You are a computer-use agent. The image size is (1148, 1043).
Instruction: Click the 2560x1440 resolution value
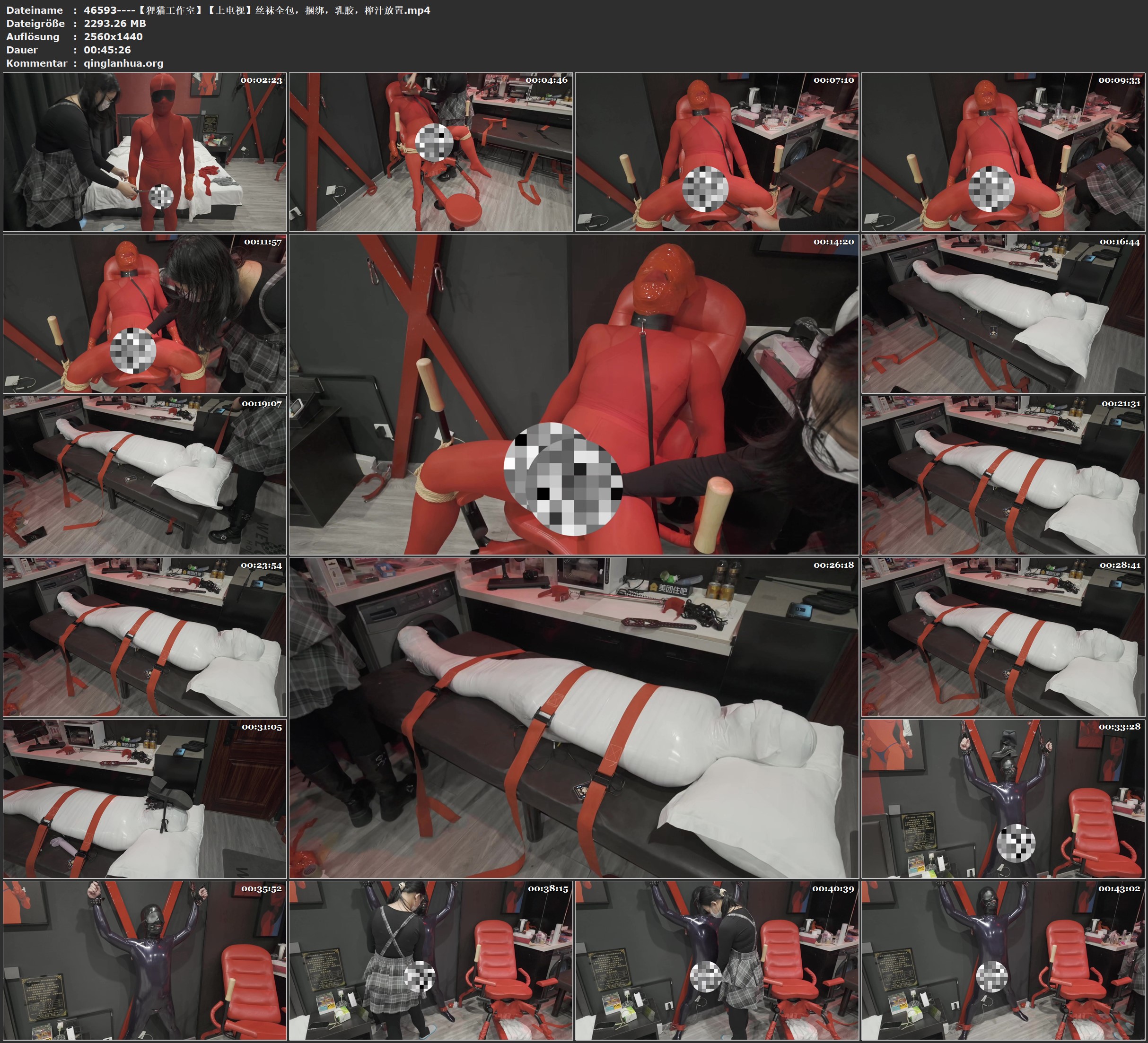pos(114,36)
